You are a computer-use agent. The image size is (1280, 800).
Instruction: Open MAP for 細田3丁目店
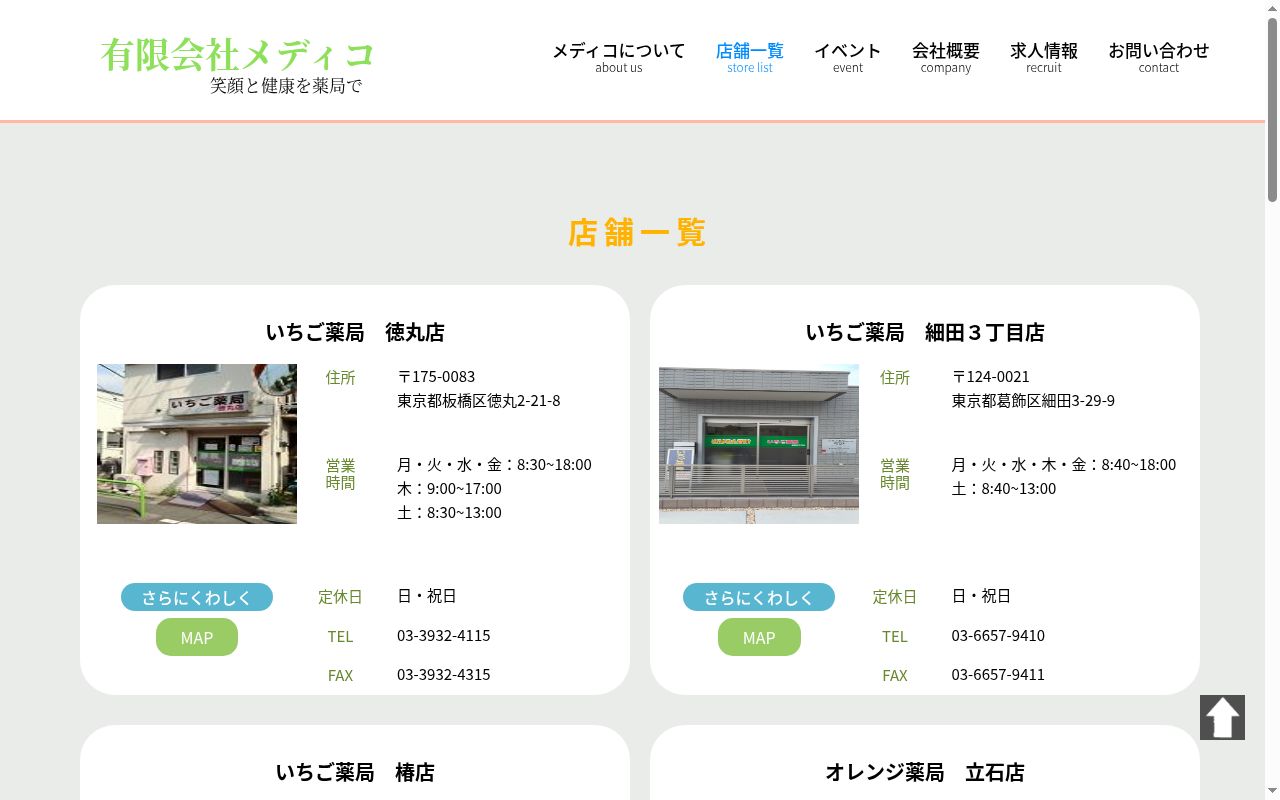pyautogui.click(x=759, y=637)
